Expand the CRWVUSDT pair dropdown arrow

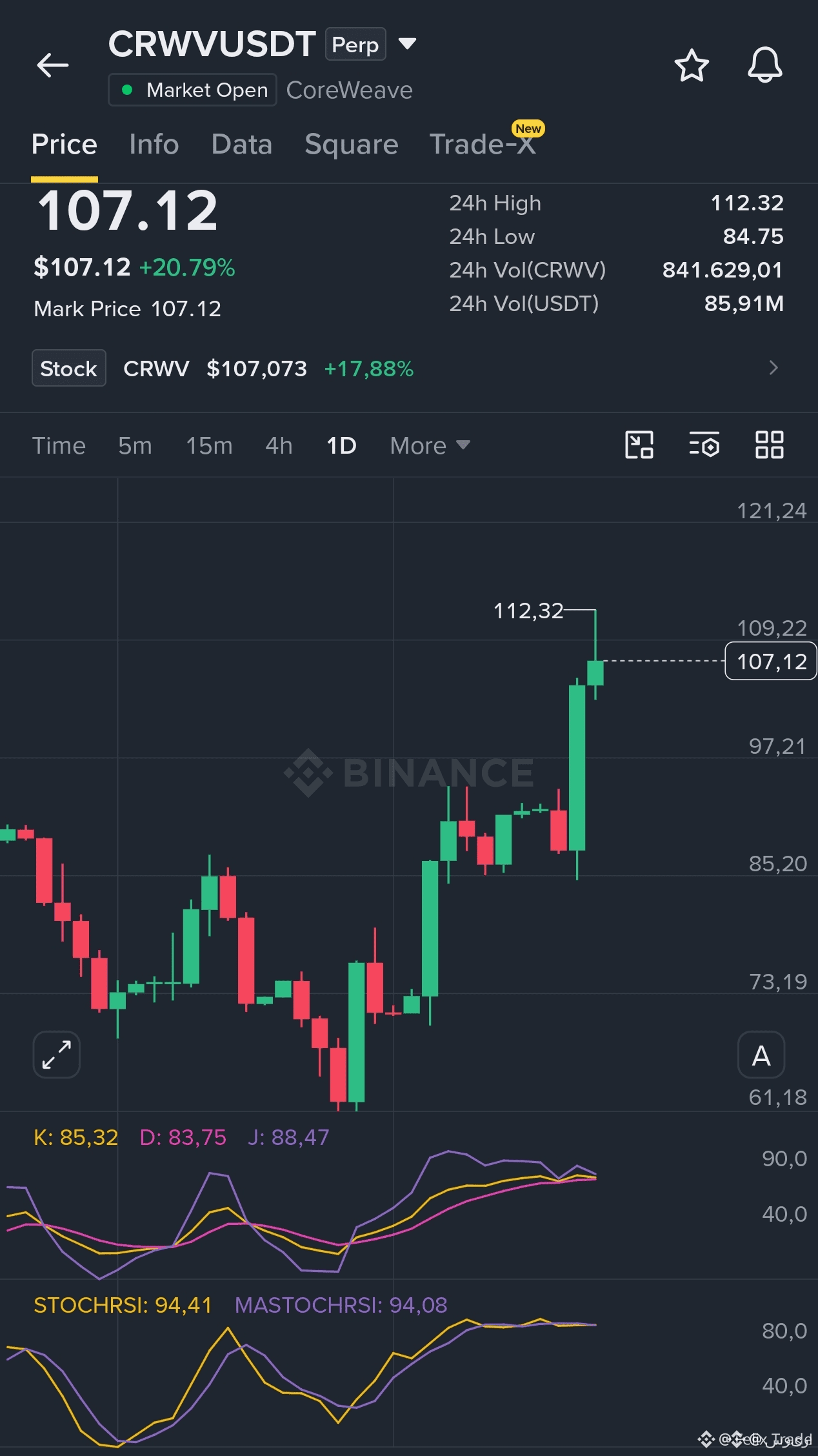coord(407,44)
